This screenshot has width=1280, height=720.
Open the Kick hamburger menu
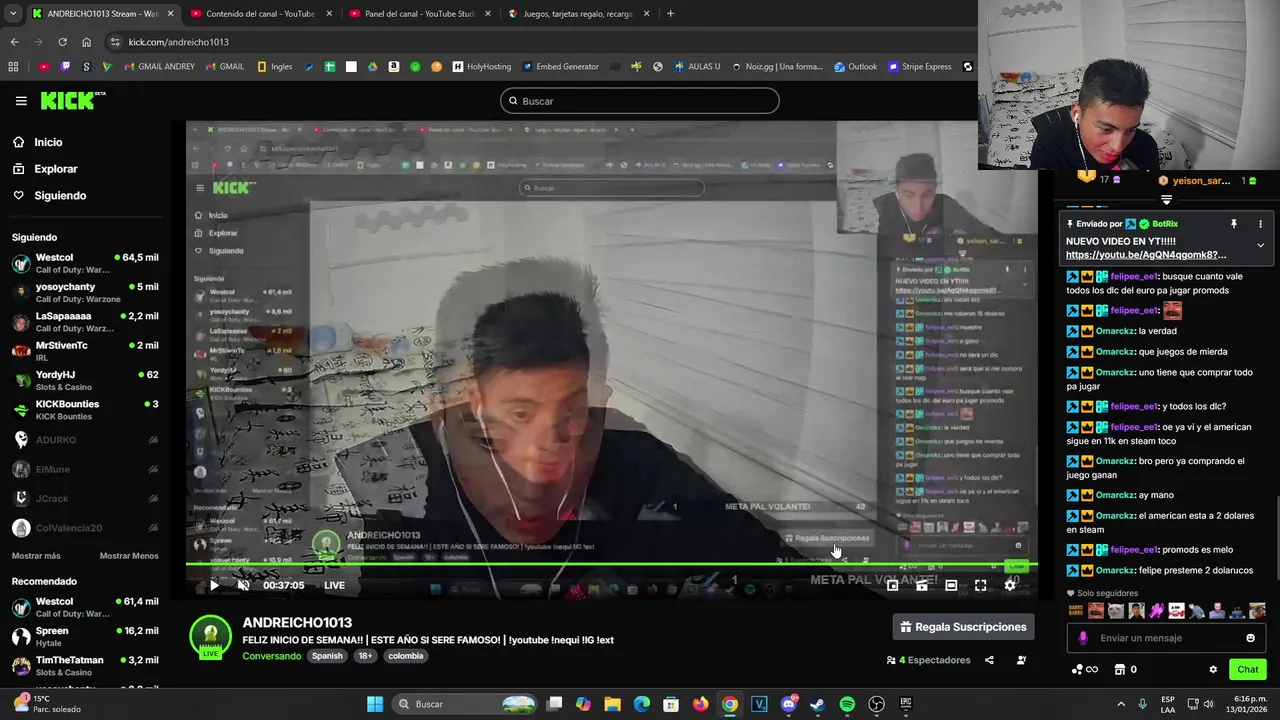(x=21, y=101)
